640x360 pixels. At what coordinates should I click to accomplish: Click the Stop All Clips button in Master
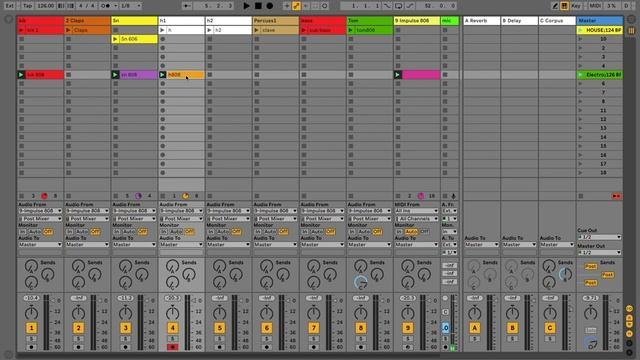(580, 196)
